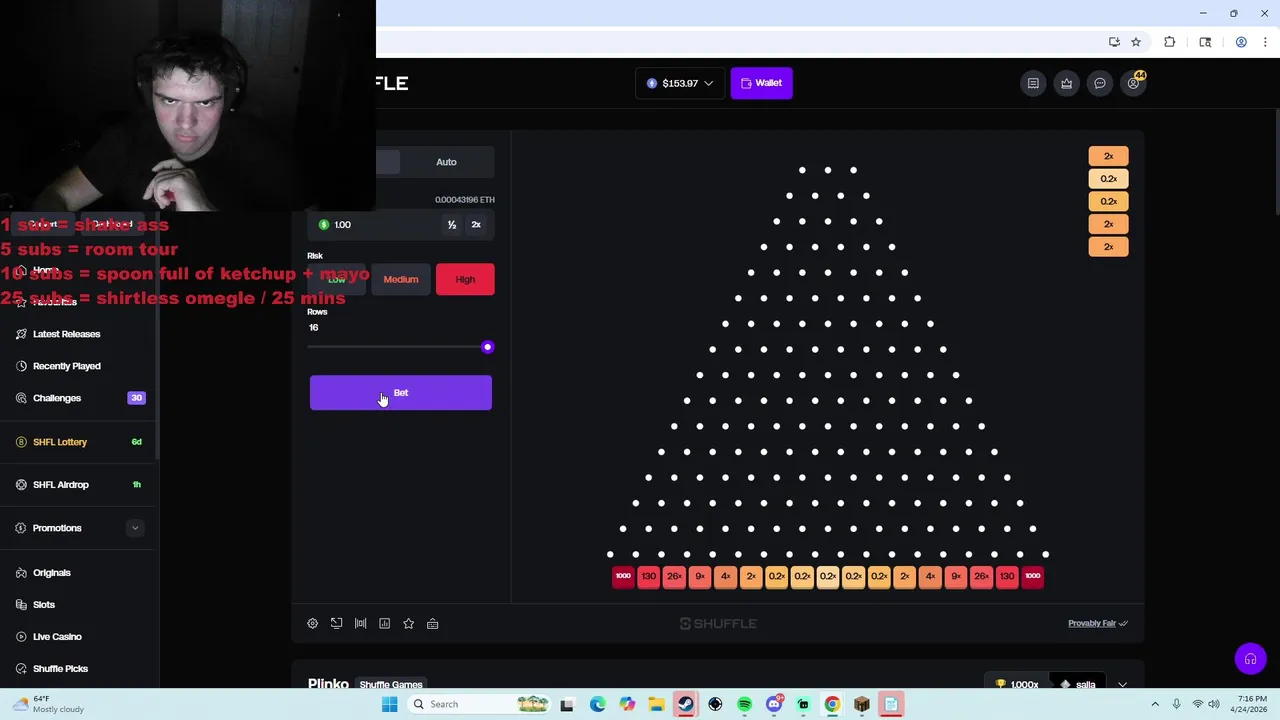Screen dimensions: 1280x720
Task: Open game settings gear below Plinko board
Action: (312, 623)
